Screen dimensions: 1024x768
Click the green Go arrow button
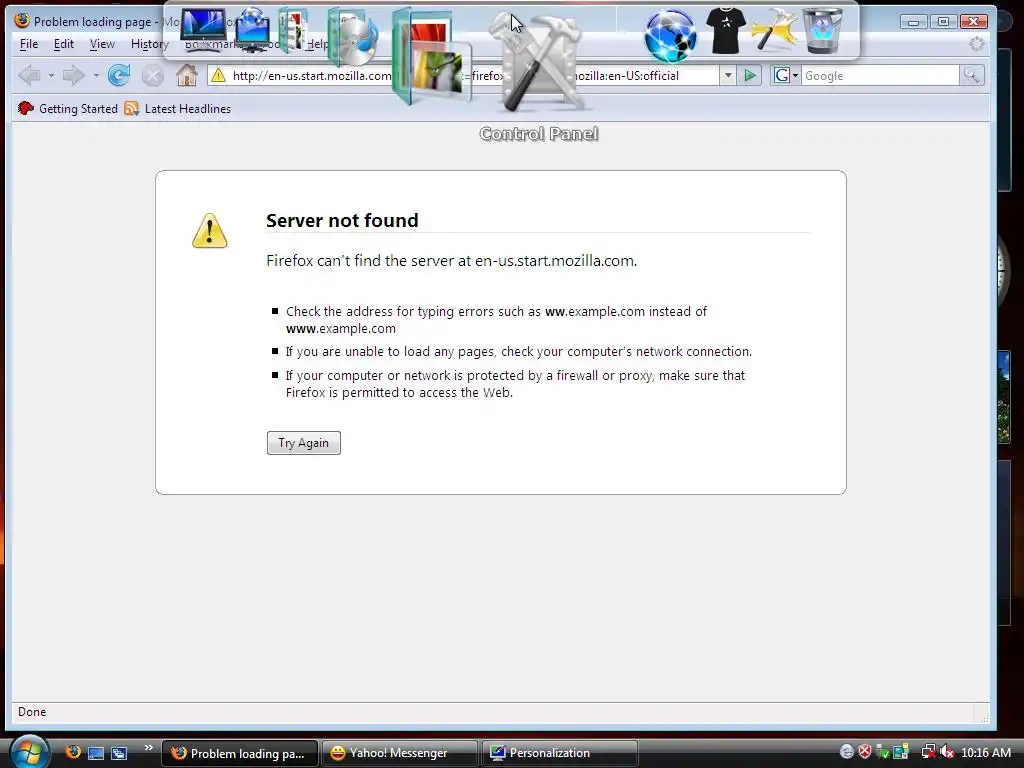point(750,76)
